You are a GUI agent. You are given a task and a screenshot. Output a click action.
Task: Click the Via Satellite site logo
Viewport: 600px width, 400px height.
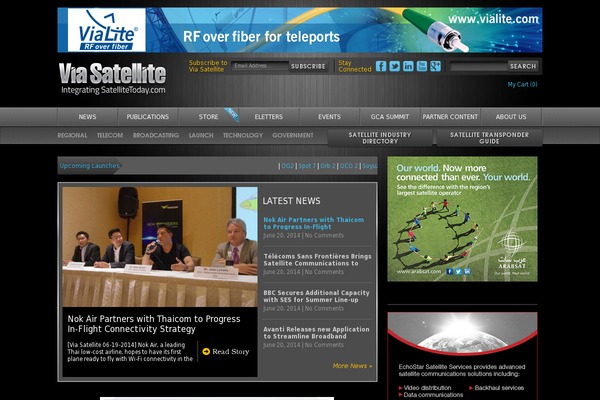pos(112,79)
